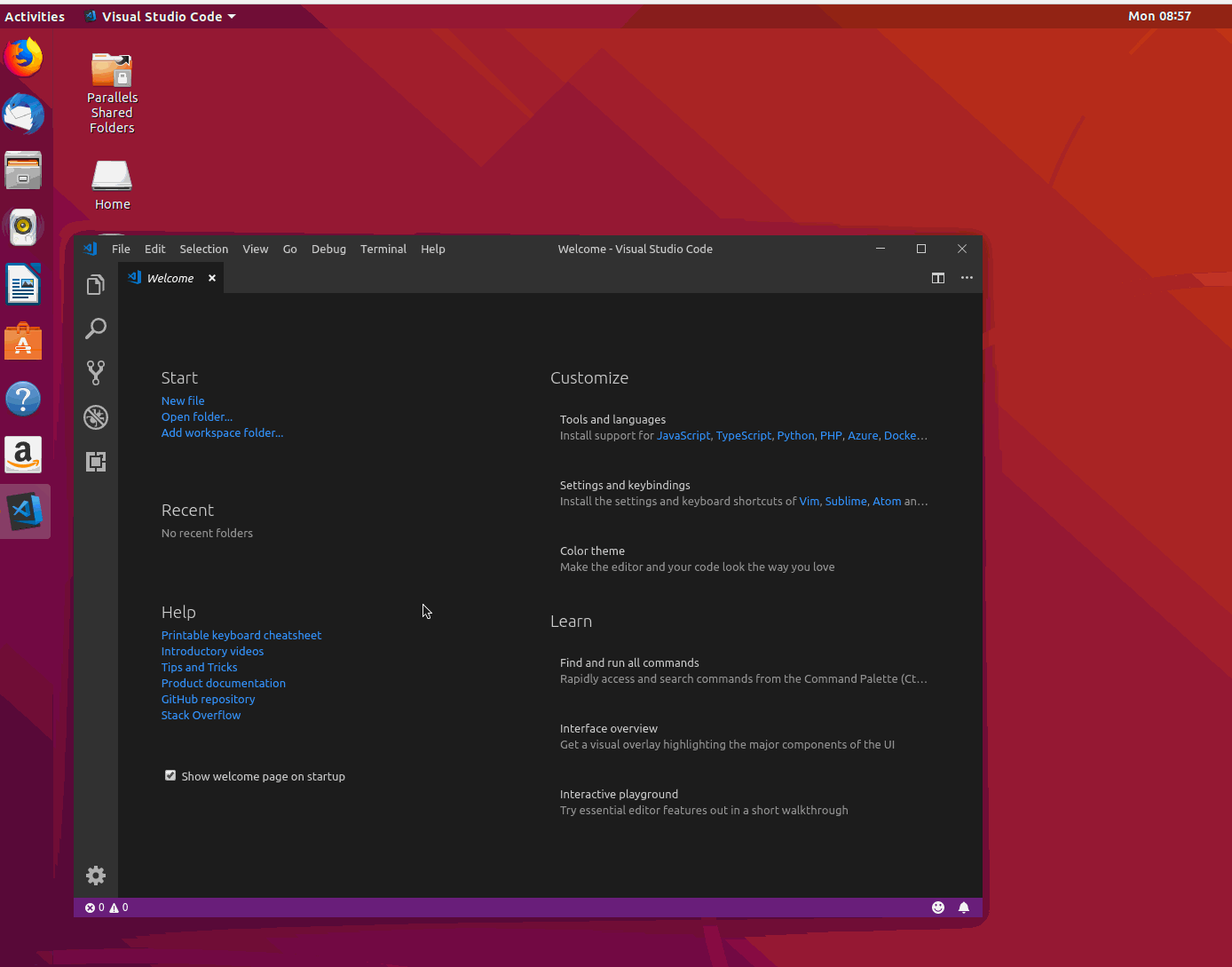
Task: Open the Extensions view in activity bar
Action: pos(96,462)
